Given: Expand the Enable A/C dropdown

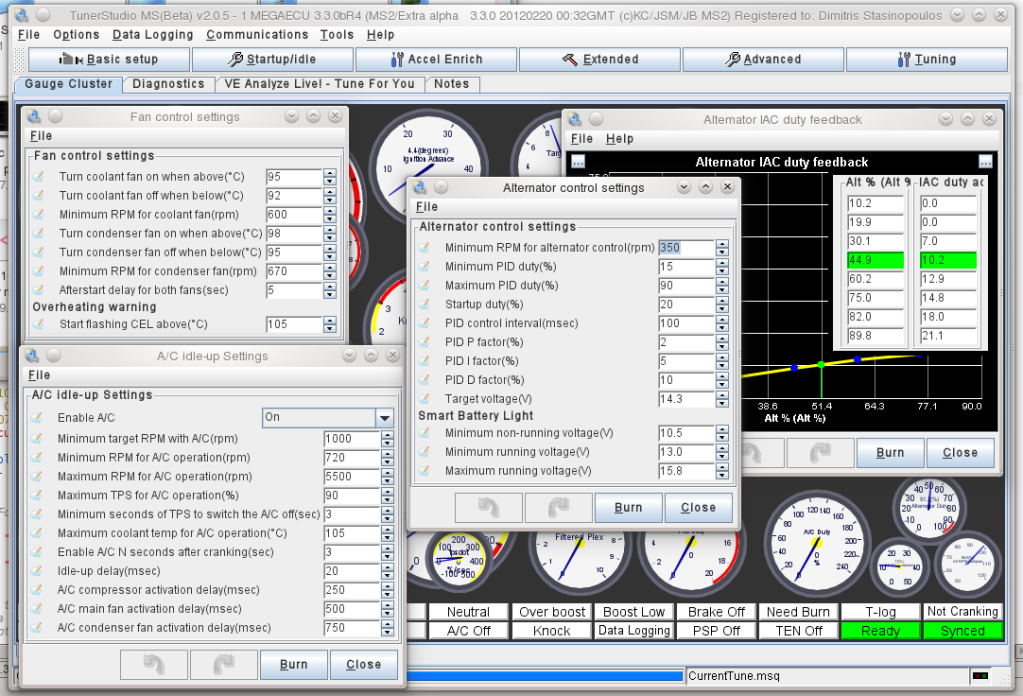Looking at the screenshot, I should coord(384,418).
